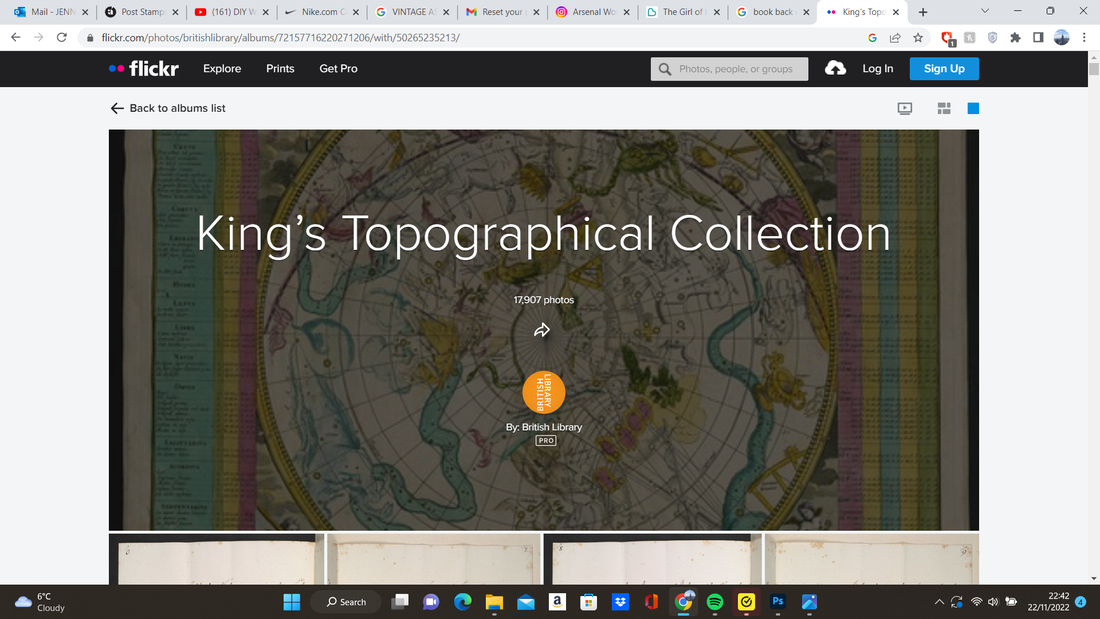Open the Chrome profile avatar
The image size is (1100, 619).
pos(1061,38)
